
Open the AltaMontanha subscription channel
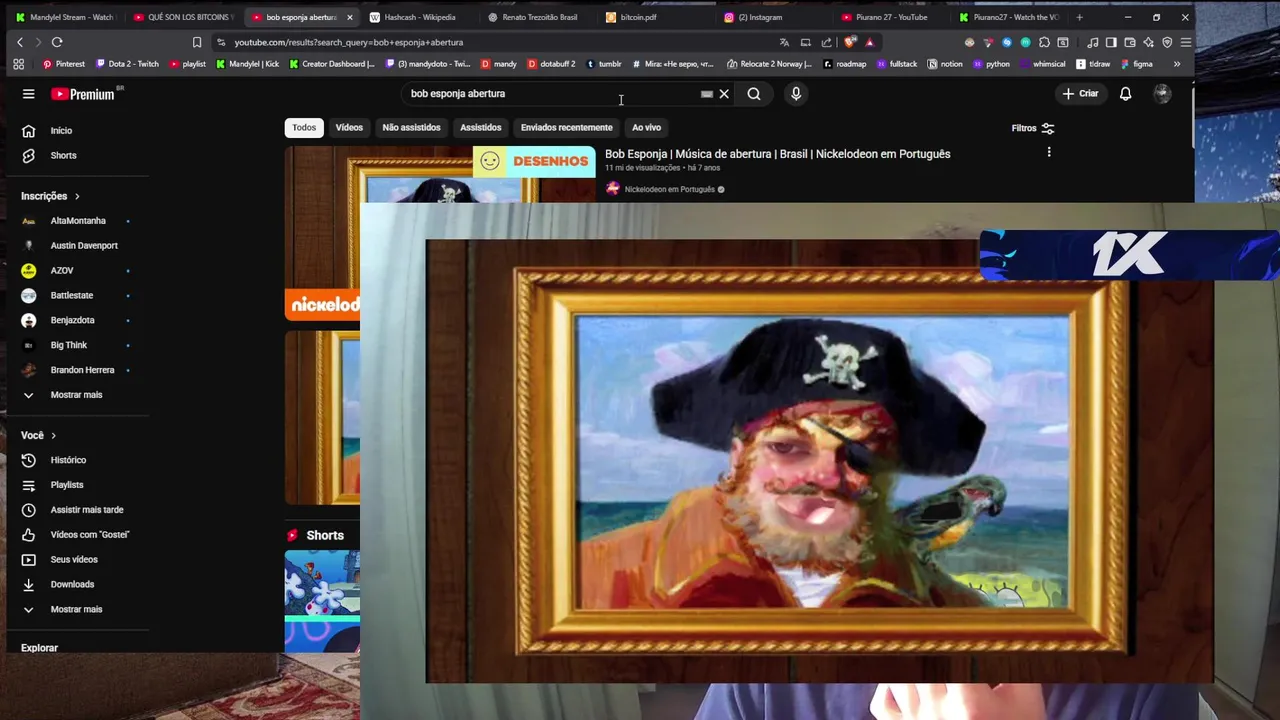pyautogui.click(x=78, y=221)
